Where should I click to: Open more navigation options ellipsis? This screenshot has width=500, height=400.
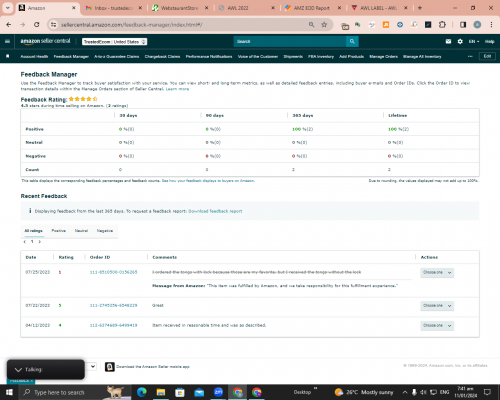[470, 56]
